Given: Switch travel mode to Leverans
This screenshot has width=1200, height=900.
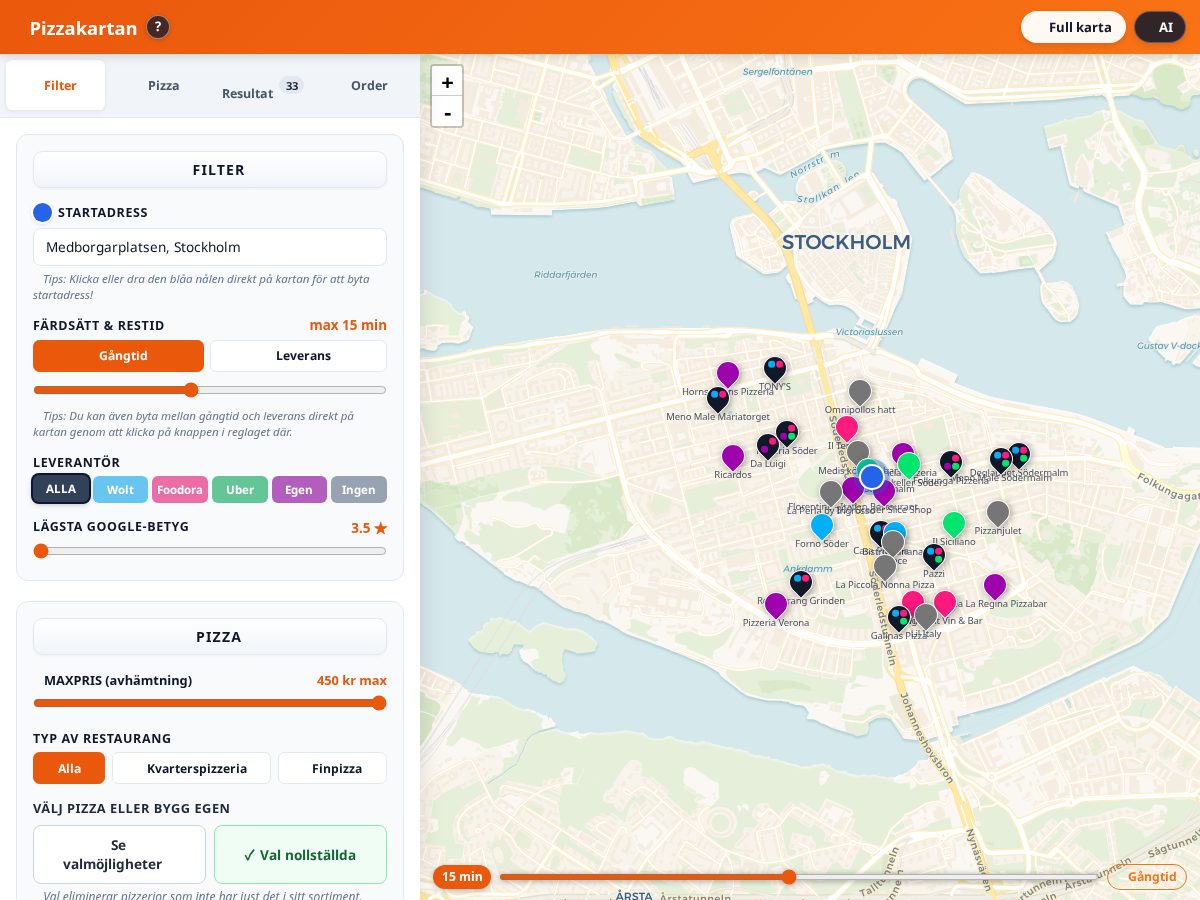Looking at the screenshot, I should [298, 356].
